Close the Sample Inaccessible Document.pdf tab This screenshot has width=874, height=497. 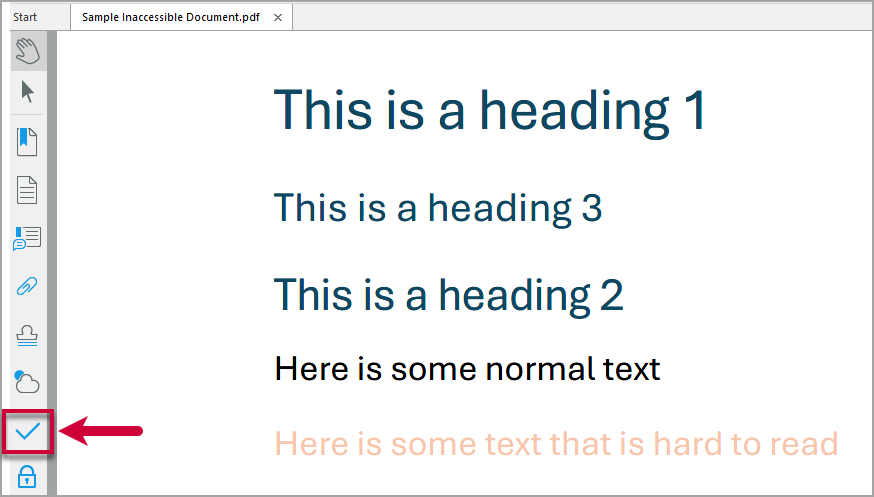(x=278, y=18)
